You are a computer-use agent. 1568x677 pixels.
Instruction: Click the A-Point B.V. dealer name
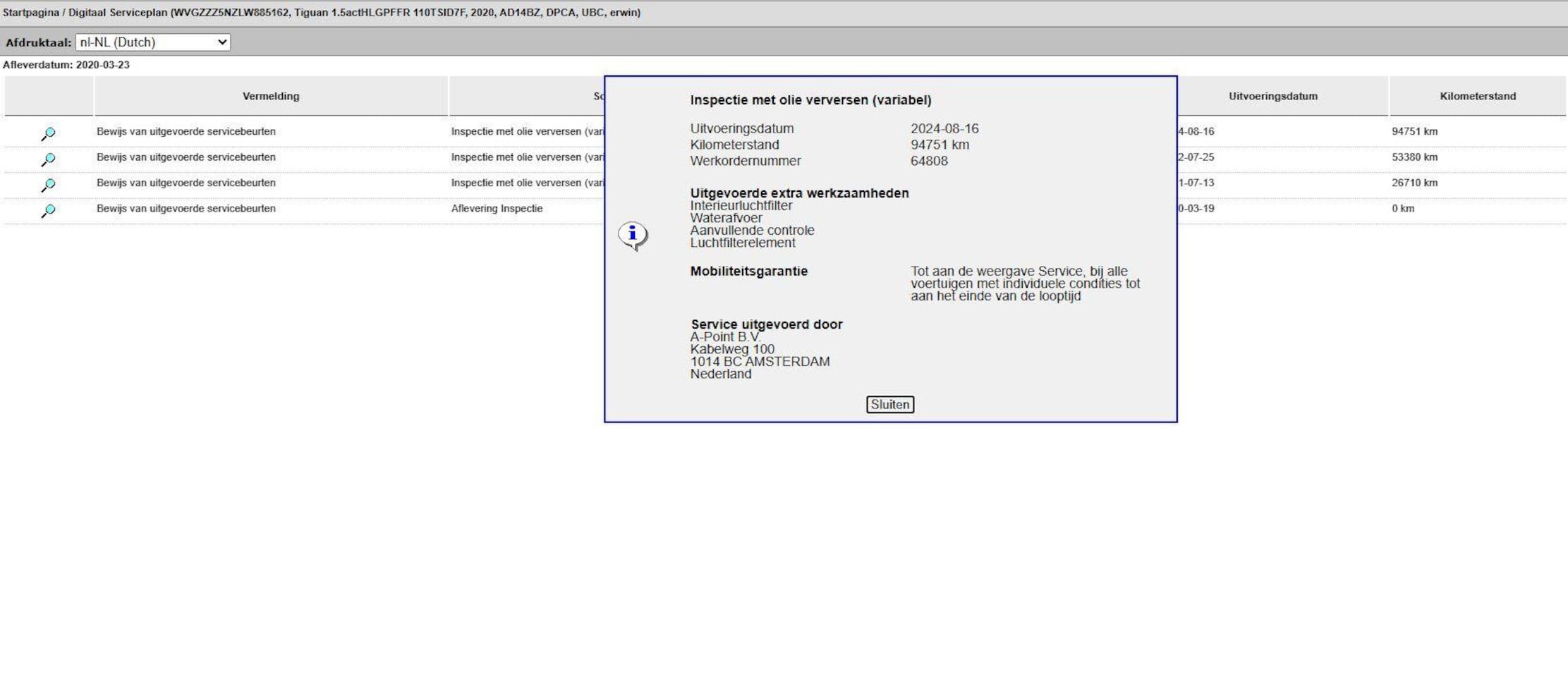[x=725, y=337]
